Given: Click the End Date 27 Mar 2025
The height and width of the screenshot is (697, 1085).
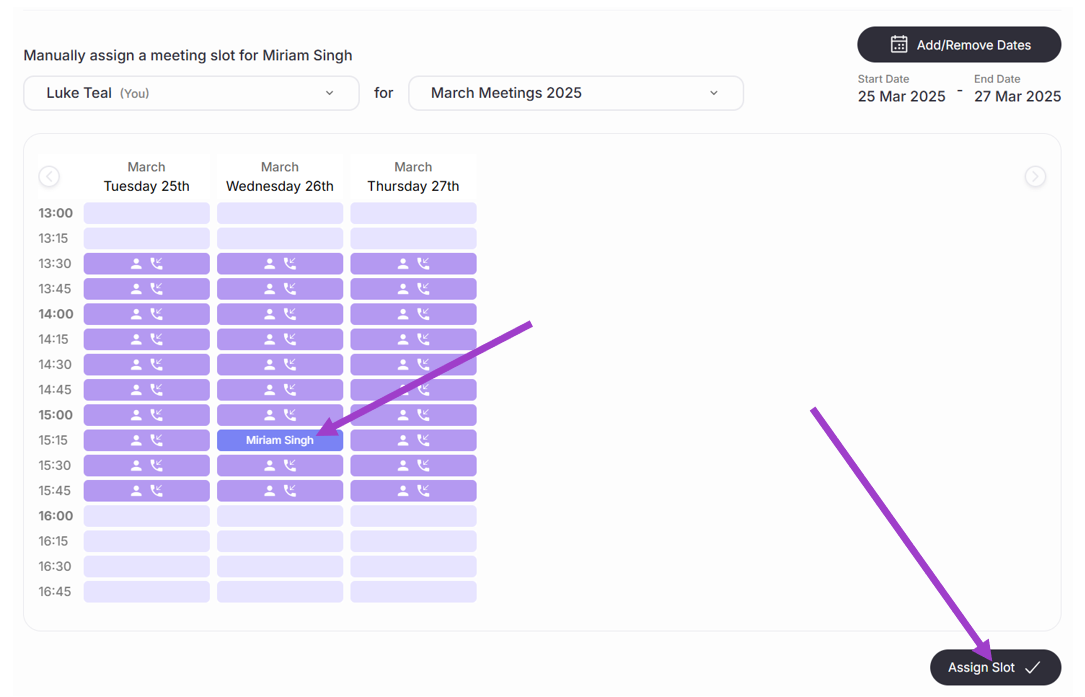Looking at the screenshot, I should tap(1017, 96).
